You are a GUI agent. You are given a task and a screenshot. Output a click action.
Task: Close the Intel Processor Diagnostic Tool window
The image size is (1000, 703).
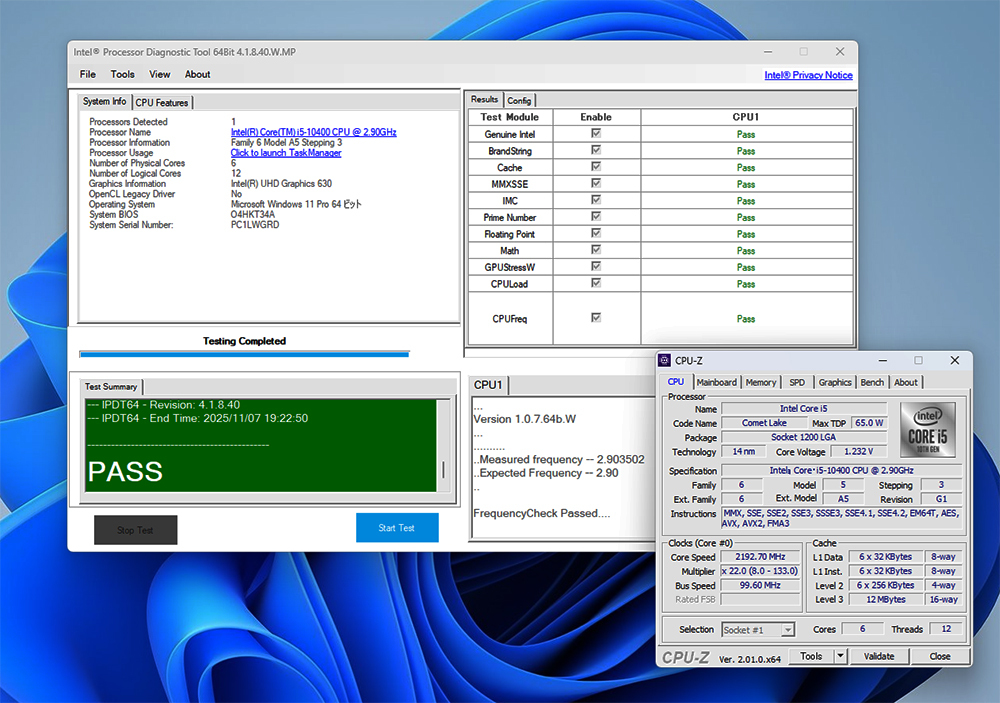click(838, 52)
